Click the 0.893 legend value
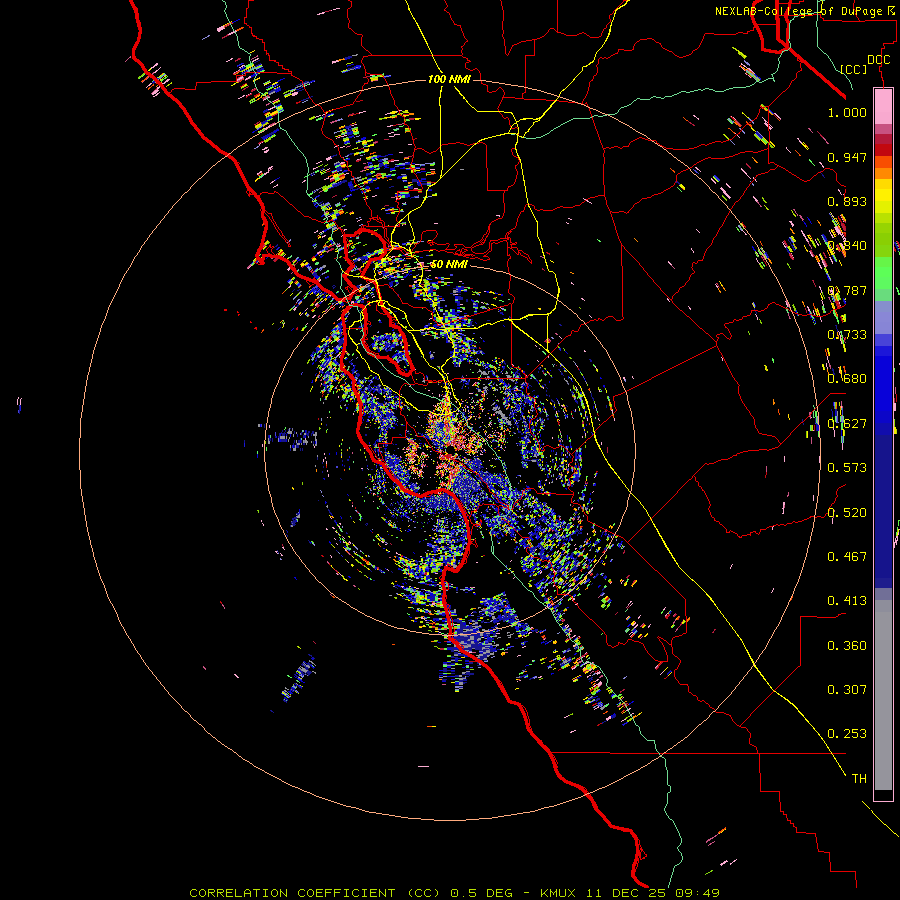The image size is (900, 900). tap(847, 201)
